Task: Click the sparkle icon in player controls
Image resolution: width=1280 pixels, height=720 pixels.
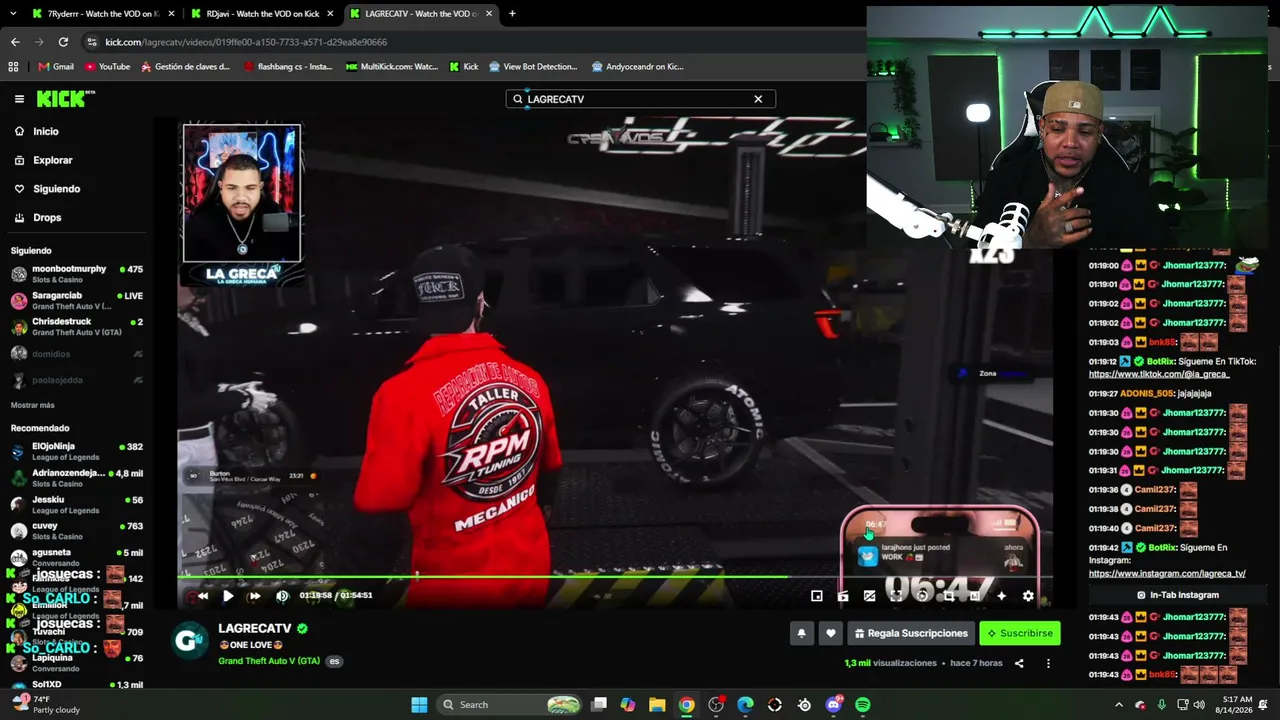Action: [1001, 596]
